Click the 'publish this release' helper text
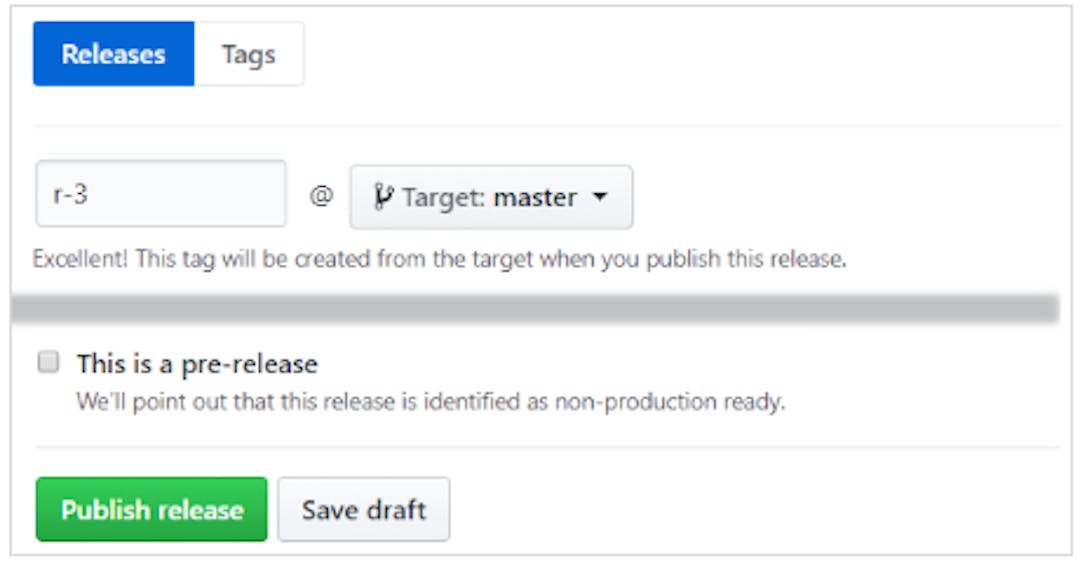1080x568 pixels. (746, 260)
